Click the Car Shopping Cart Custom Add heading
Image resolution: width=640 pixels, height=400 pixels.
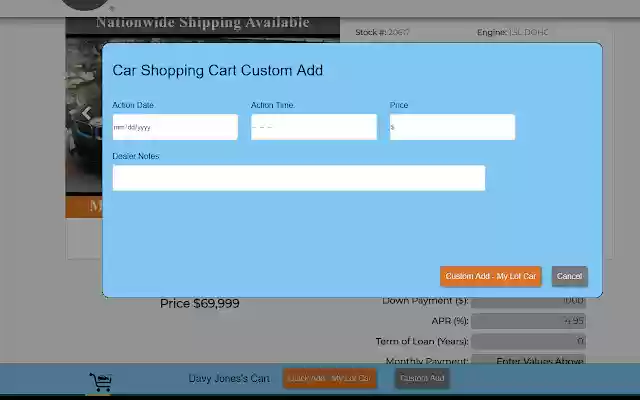pyautogui.click(x=218, y=70)
